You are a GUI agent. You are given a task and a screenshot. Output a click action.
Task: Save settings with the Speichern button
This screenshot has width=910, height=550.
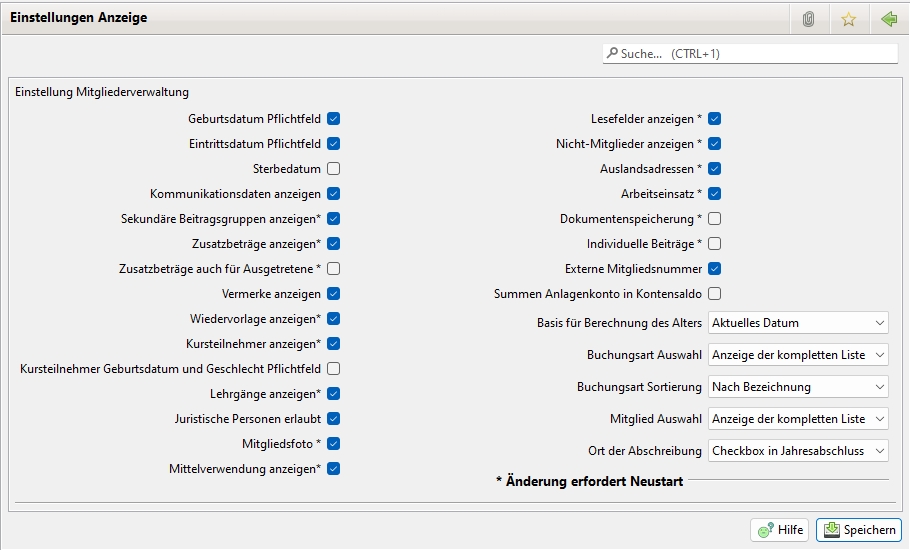pyautogui.click(x=859, y=530)
